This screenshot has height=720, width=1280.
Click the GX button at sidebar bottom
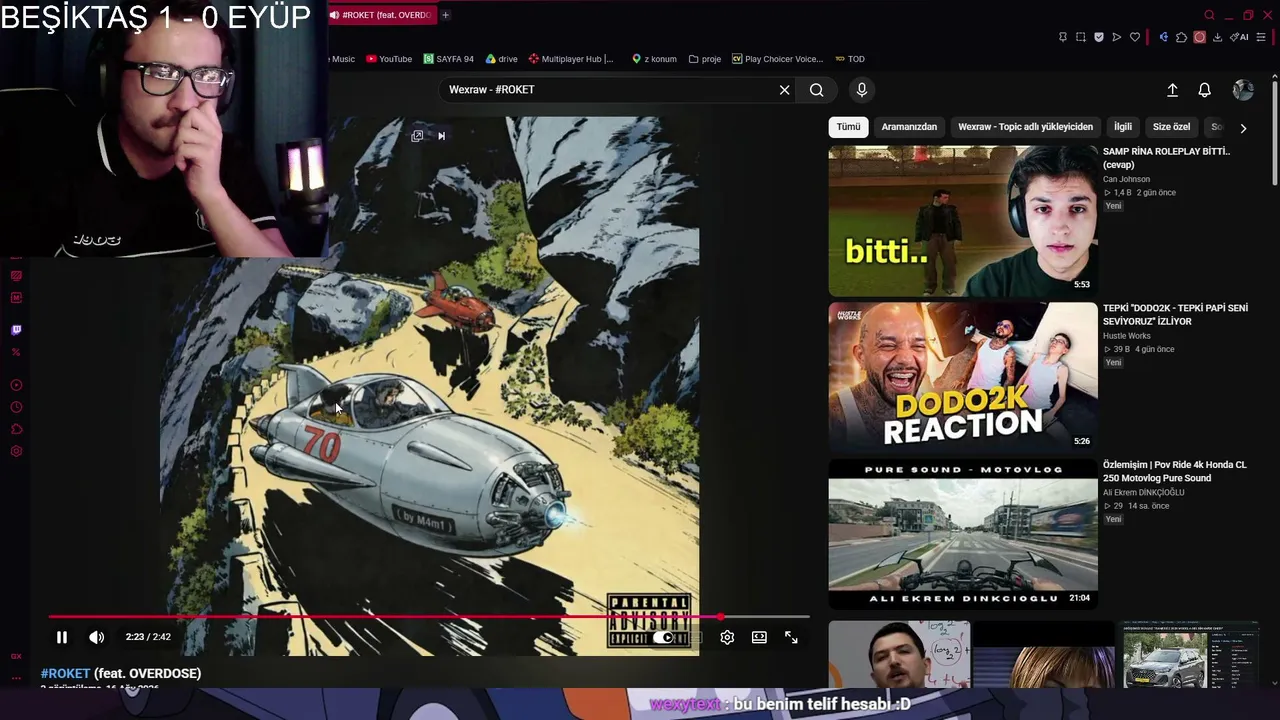click(x=16, y=656)
